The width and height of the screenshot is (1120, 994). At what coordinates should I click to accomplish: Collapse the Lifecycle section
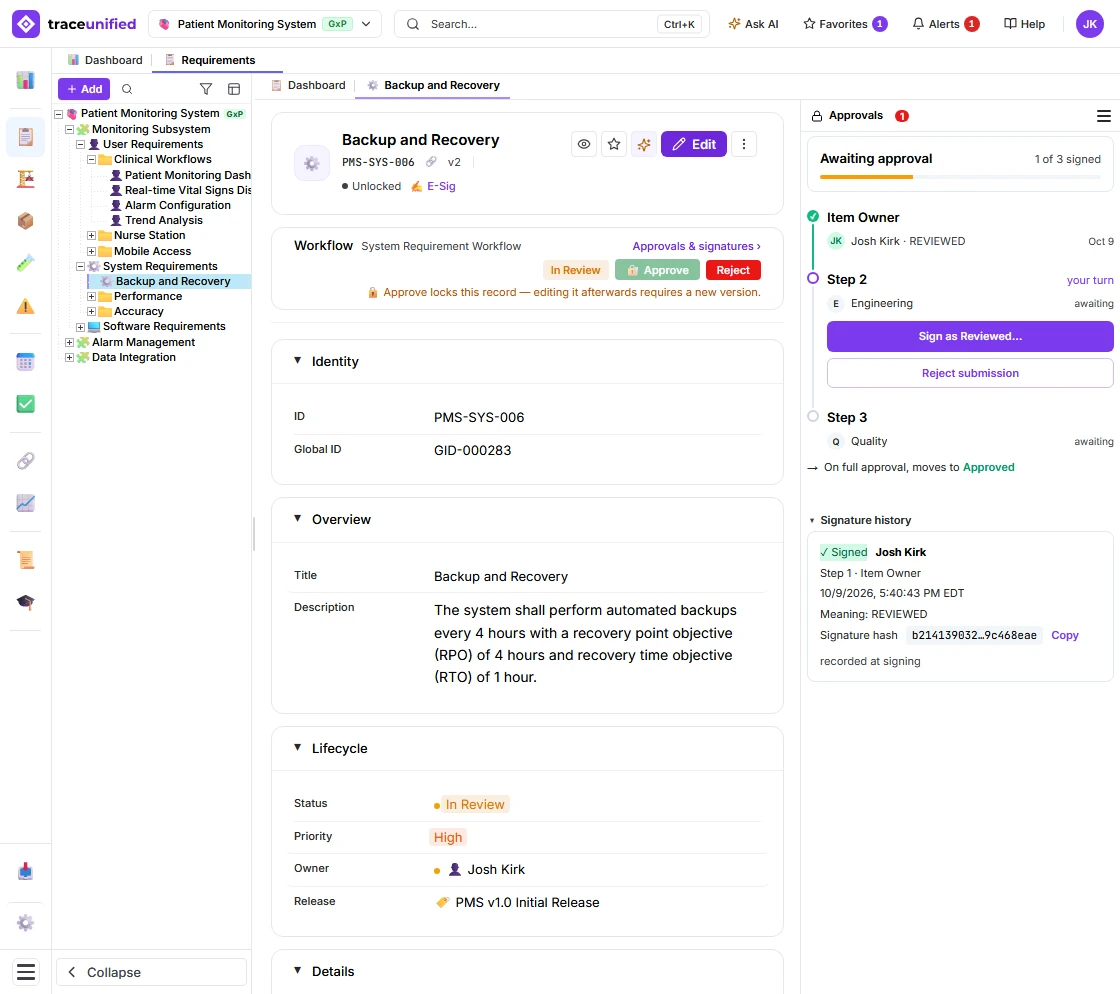(298, 748)
